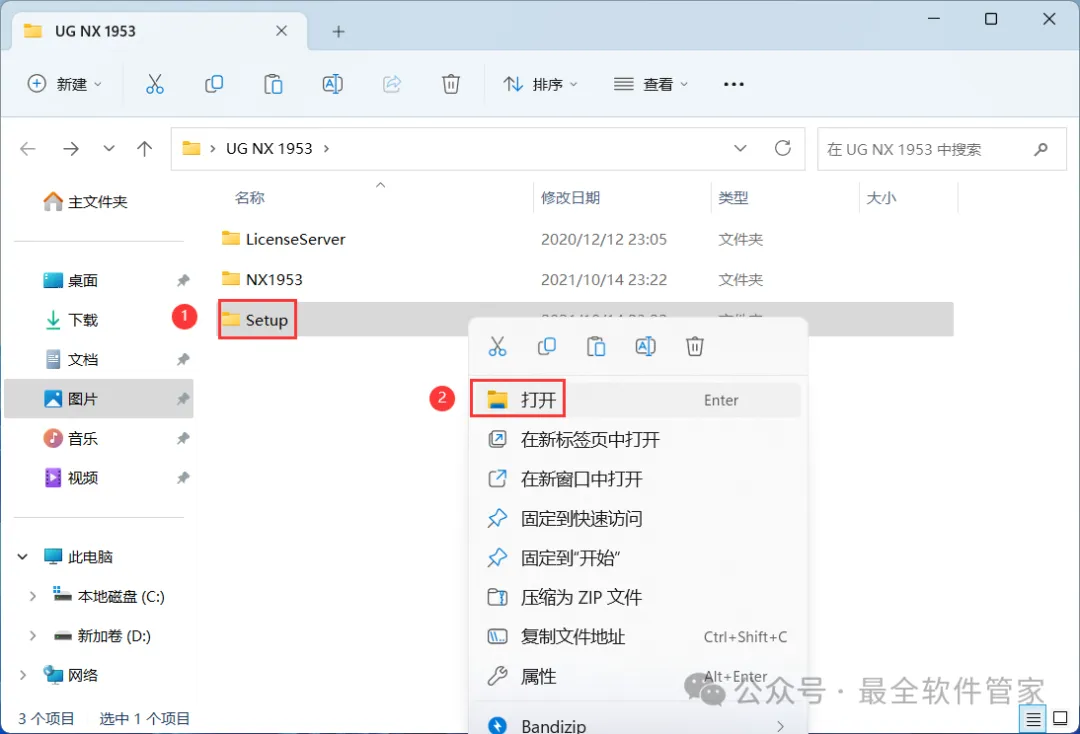The image size is (1080, 734).
Task: Click UG NX 1953 breadcrumb in address bar
Action: 269,149
